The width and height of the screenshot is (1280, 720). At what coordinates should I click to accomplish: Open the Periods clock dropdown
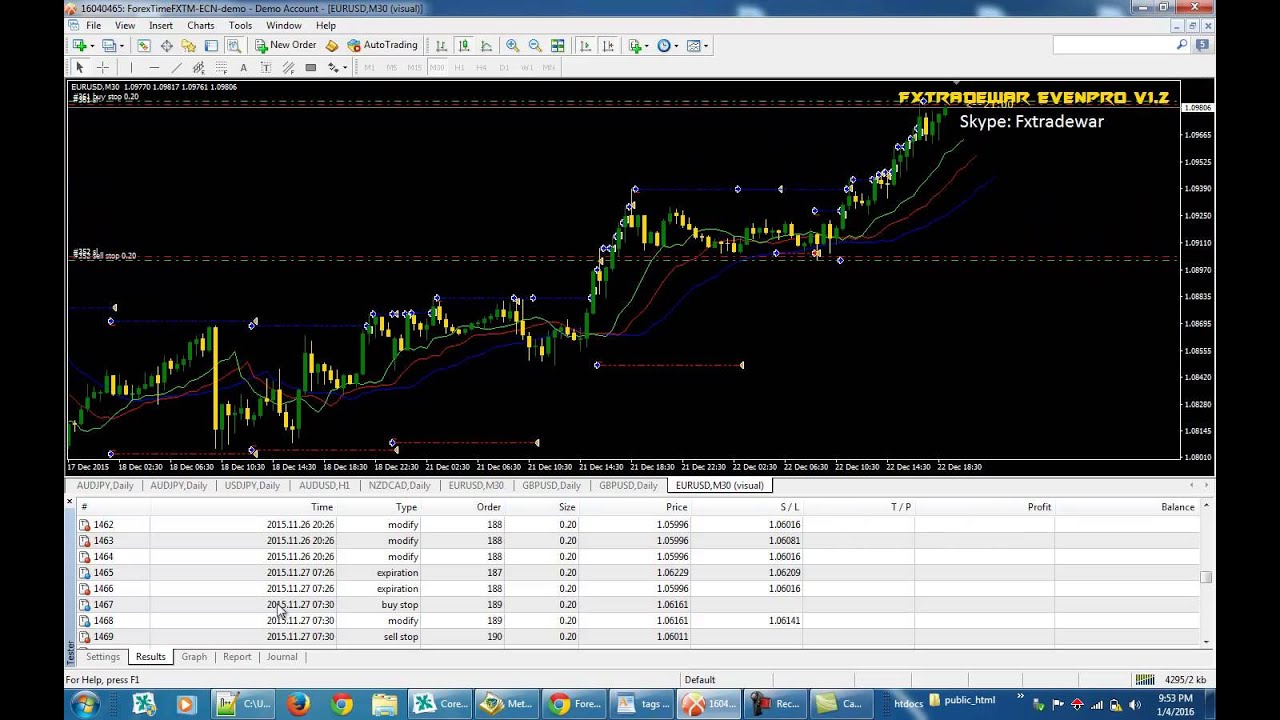point(667,45)
